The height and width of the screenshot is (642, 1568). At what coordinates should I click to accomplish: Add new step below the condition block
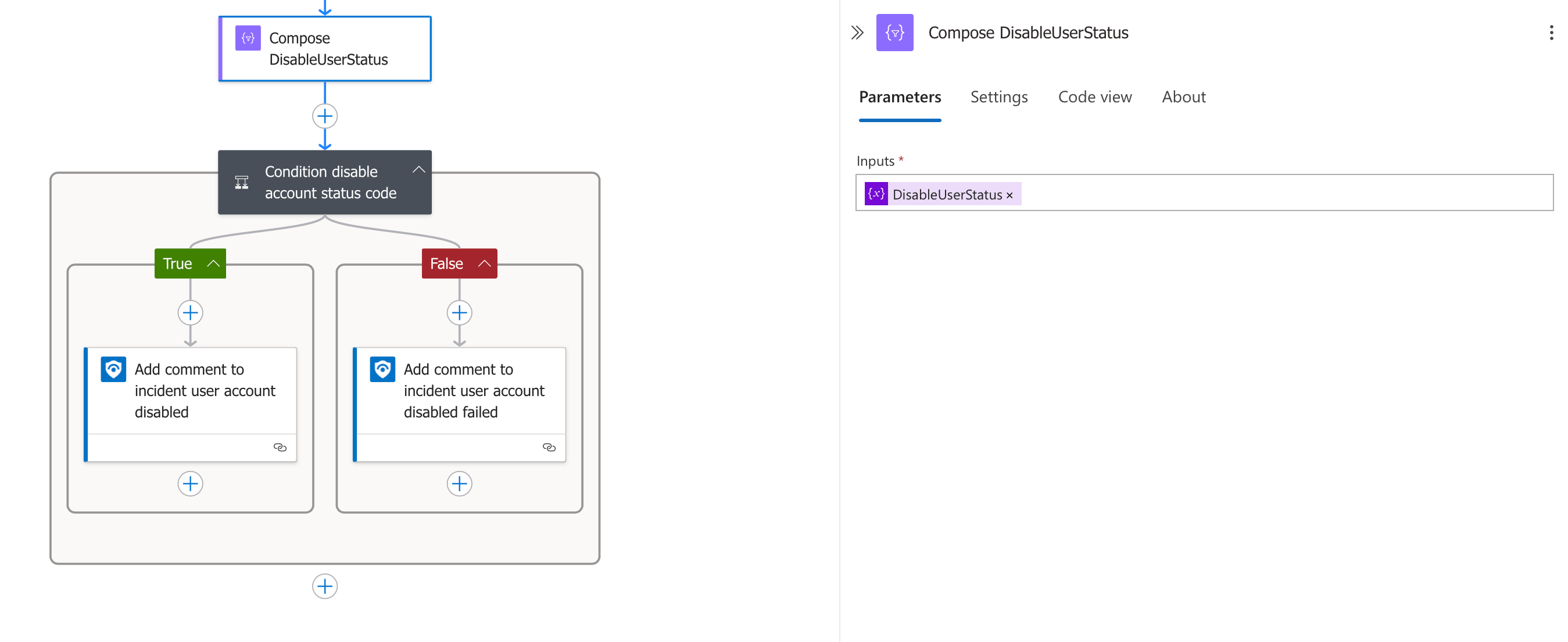325,586
